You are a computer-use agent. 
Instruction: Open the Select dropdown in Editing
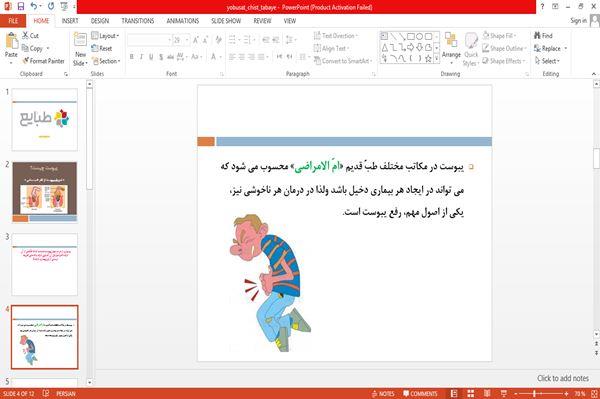coord(547,61)
